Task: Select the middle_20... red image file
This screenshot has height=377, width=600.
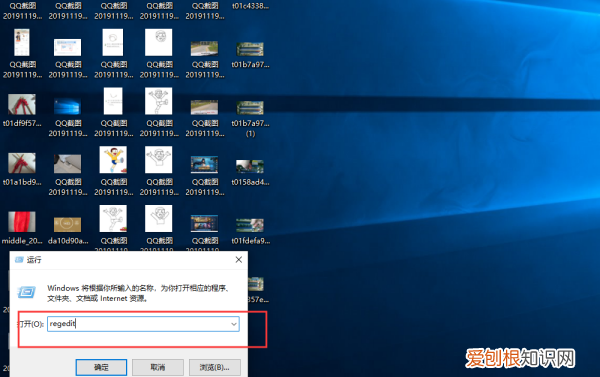Action: tap(22, 228)
